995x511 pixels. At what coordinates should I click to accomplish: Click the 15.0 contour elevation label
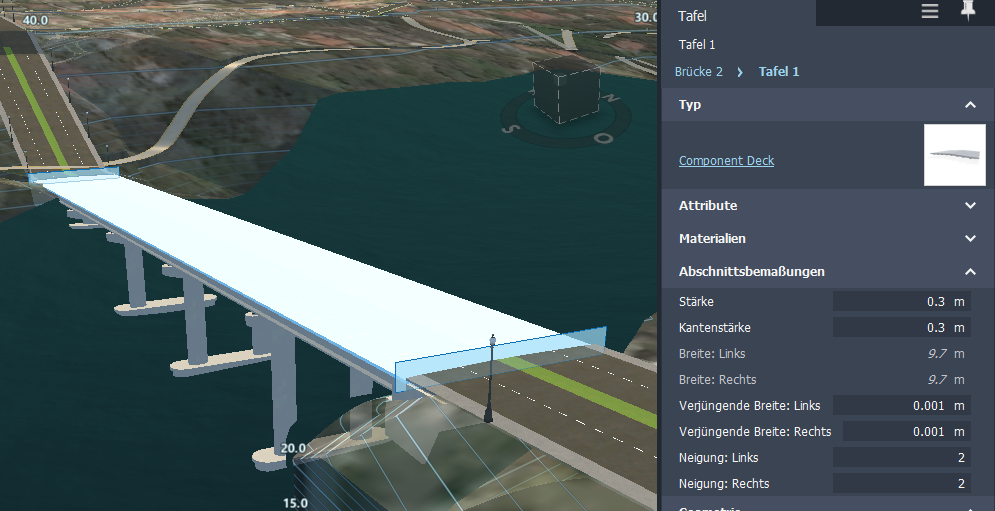tap(296, 503)
